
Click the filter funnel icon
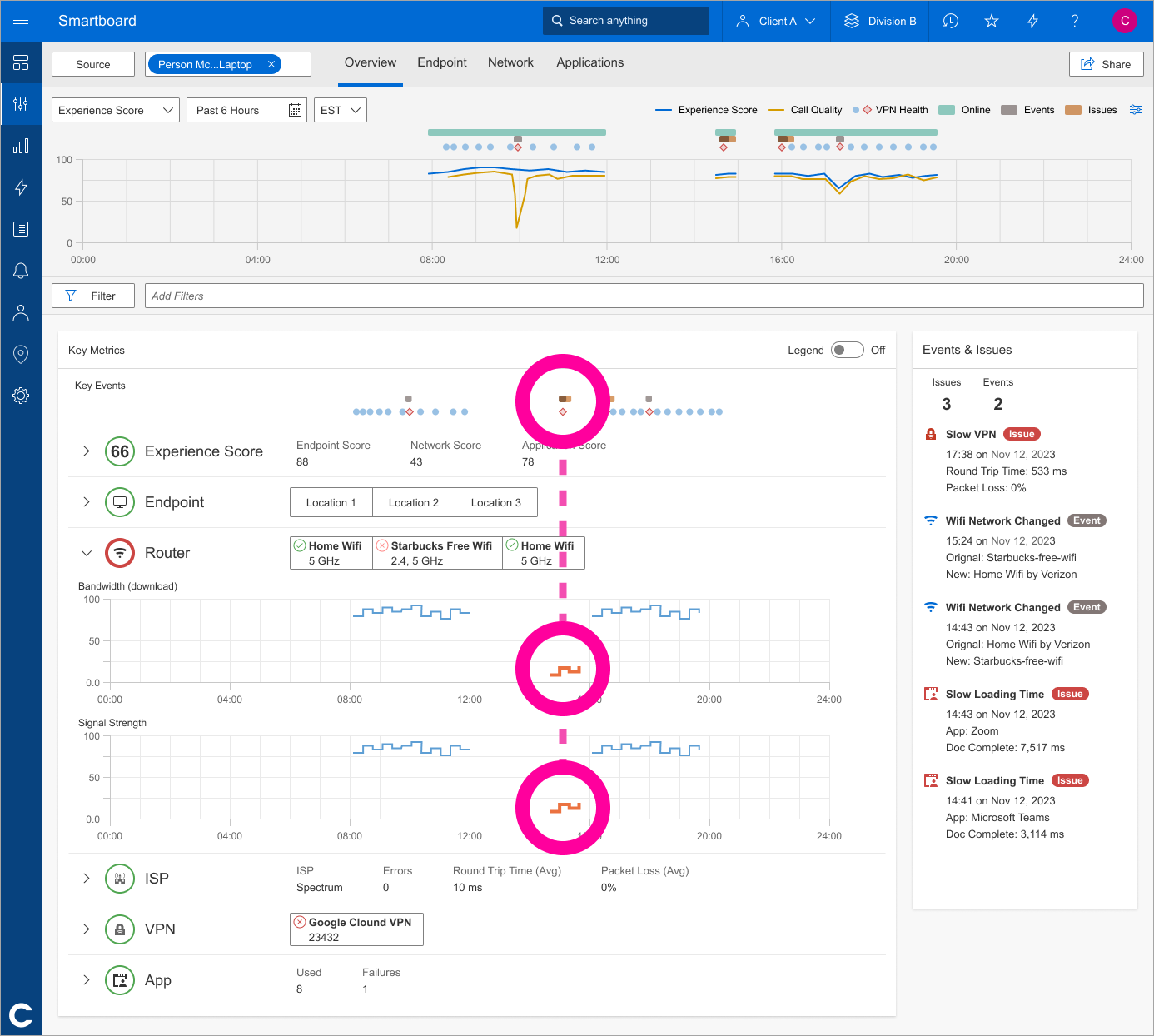coord(72,296)
